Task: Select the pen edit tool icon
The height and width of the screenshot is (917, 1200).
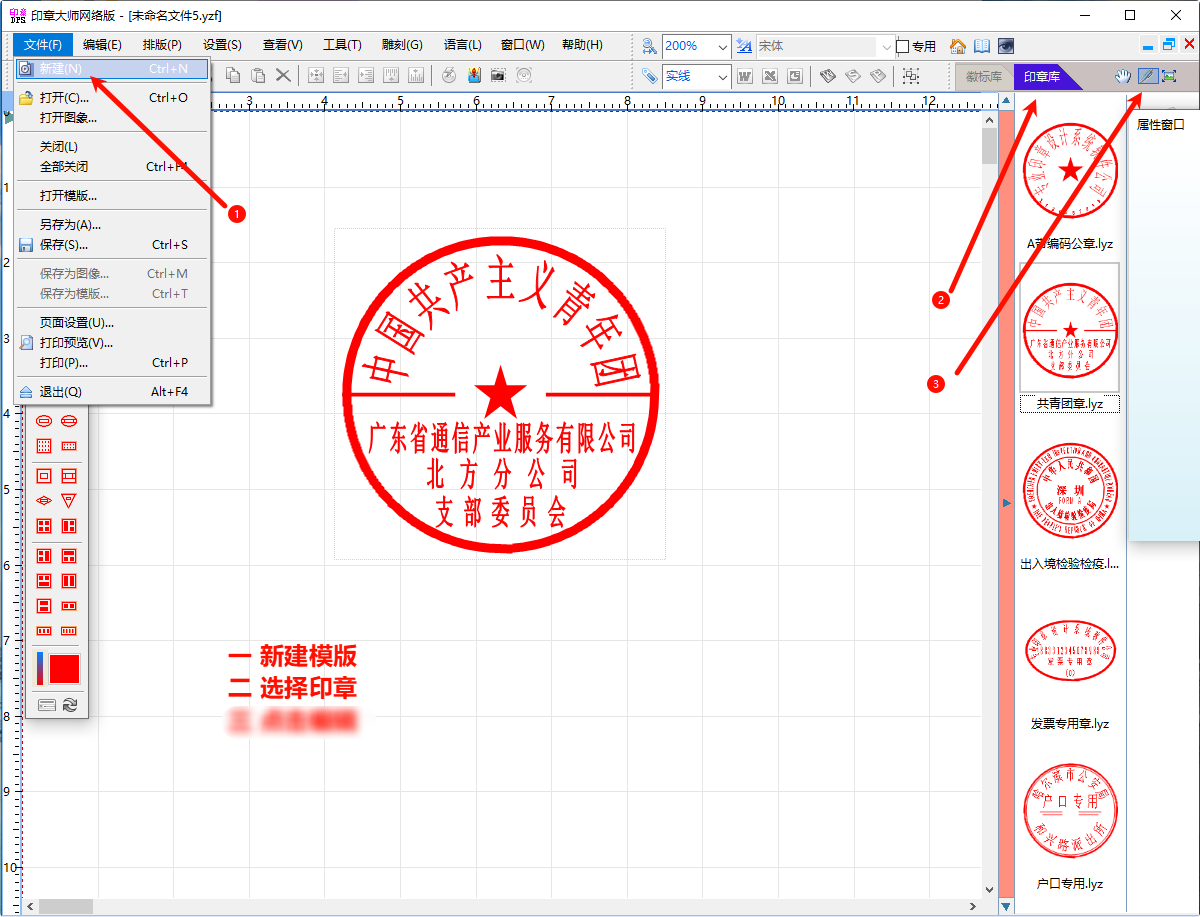Action: point(1148,76)
